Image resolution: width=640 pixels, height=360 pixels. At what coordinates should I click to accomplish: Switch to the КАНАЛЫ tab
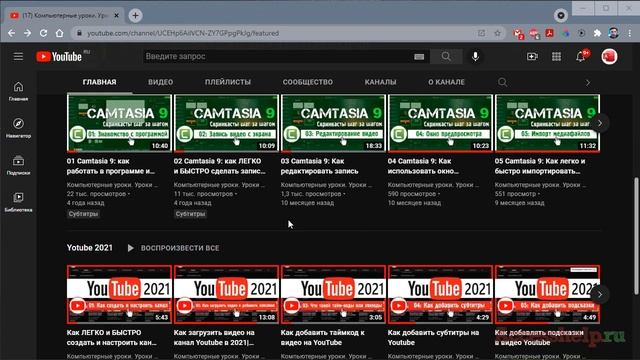pos(380,82)
